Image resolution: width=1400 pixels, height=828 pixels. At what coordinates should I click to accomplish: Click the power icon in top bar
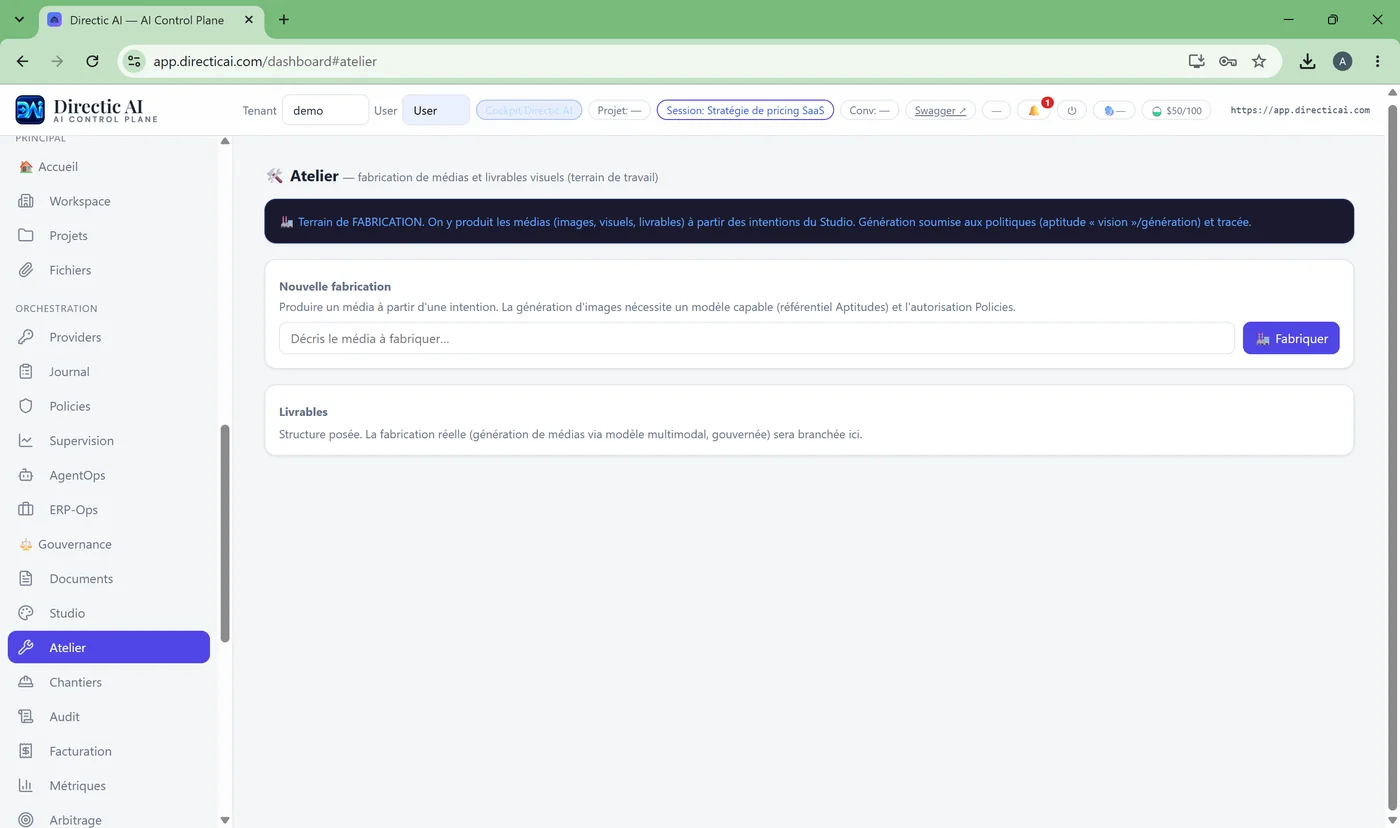(x=1072, y=110)
